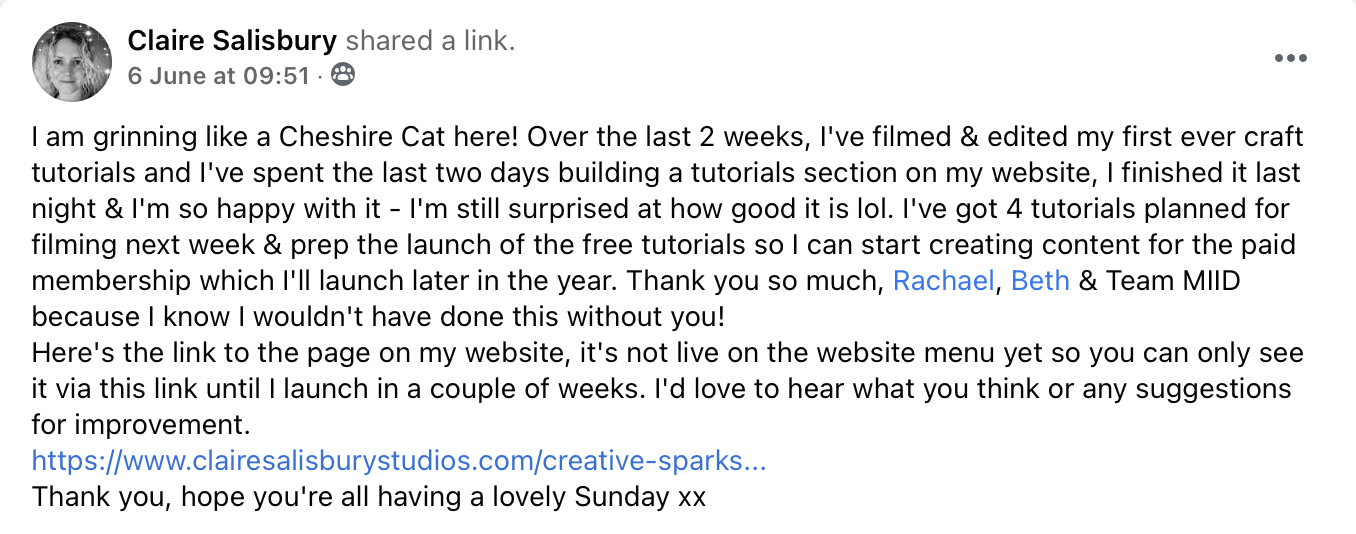Open Claire Salisbury's profile picture

72,61
